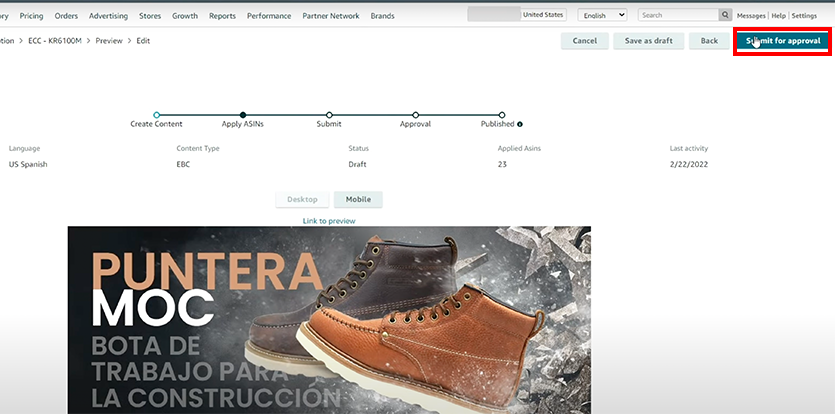Open the Help link

pos(779,16)
